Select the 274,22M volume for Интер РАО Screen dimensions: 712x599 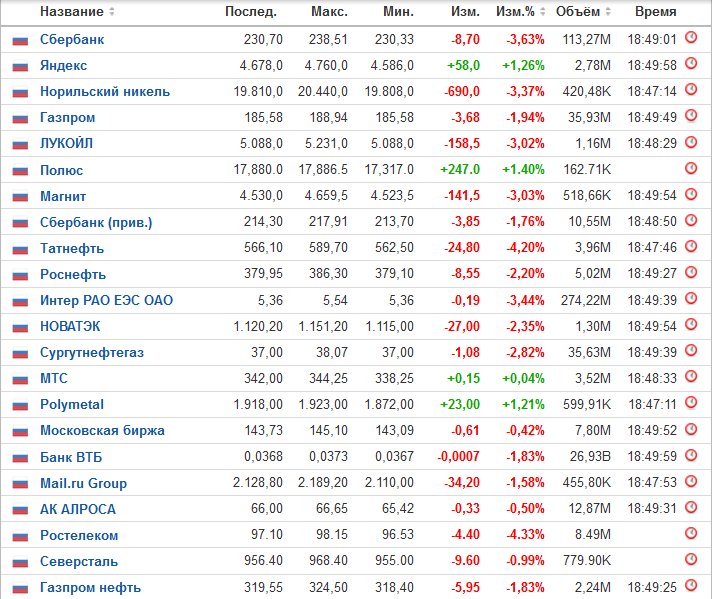(586, 300)
